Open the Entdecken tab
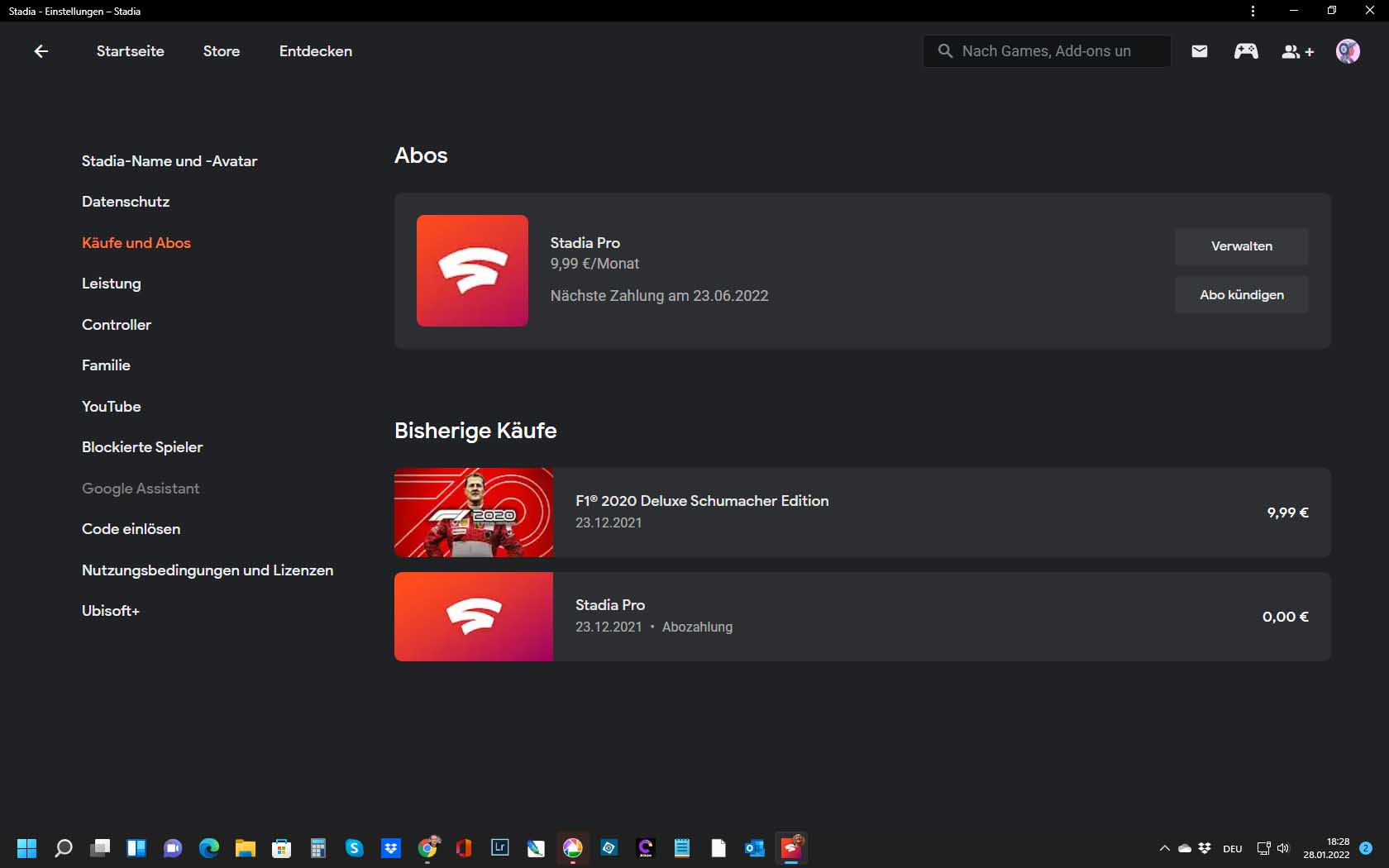 [314, 50]
